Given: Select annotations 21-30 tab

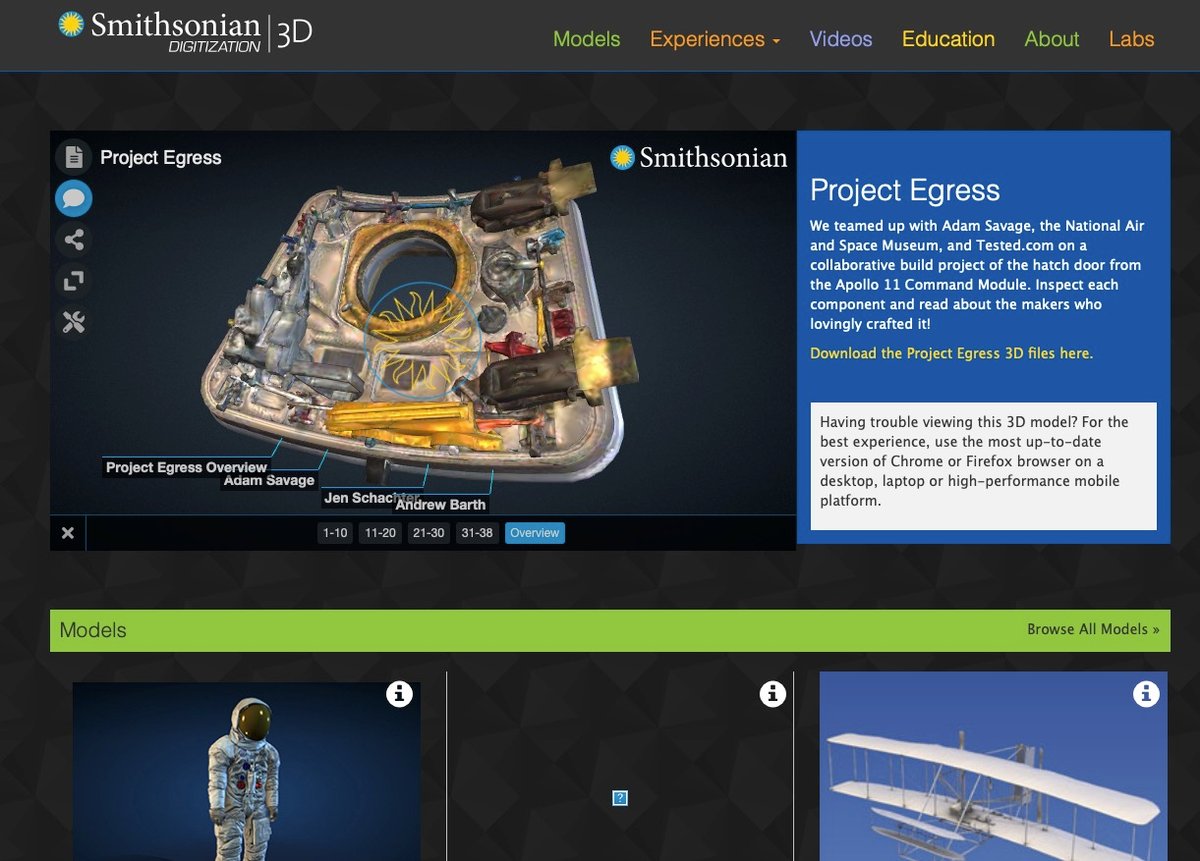Looking at the screenshot, I should pyautogui.click(x=428, y=533).
